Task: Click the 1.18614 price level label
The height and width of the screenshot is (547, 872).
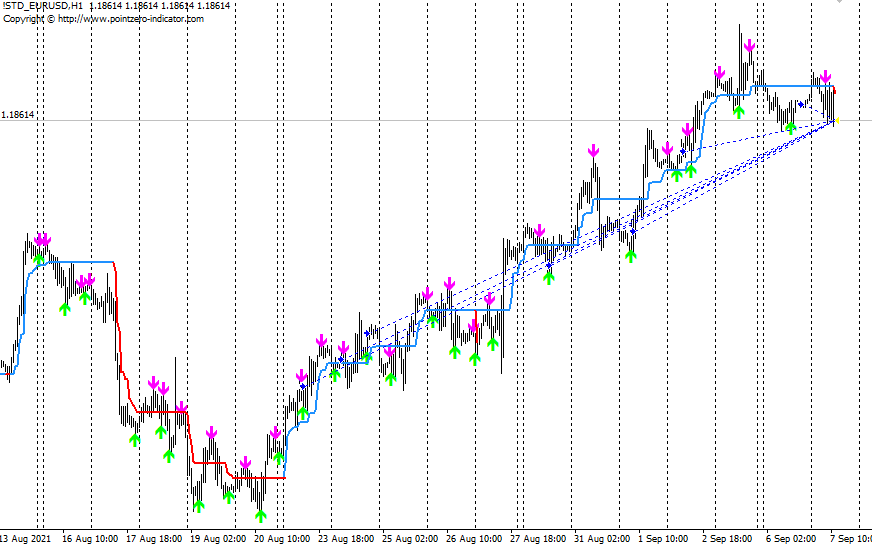Action: pos(18,115)
